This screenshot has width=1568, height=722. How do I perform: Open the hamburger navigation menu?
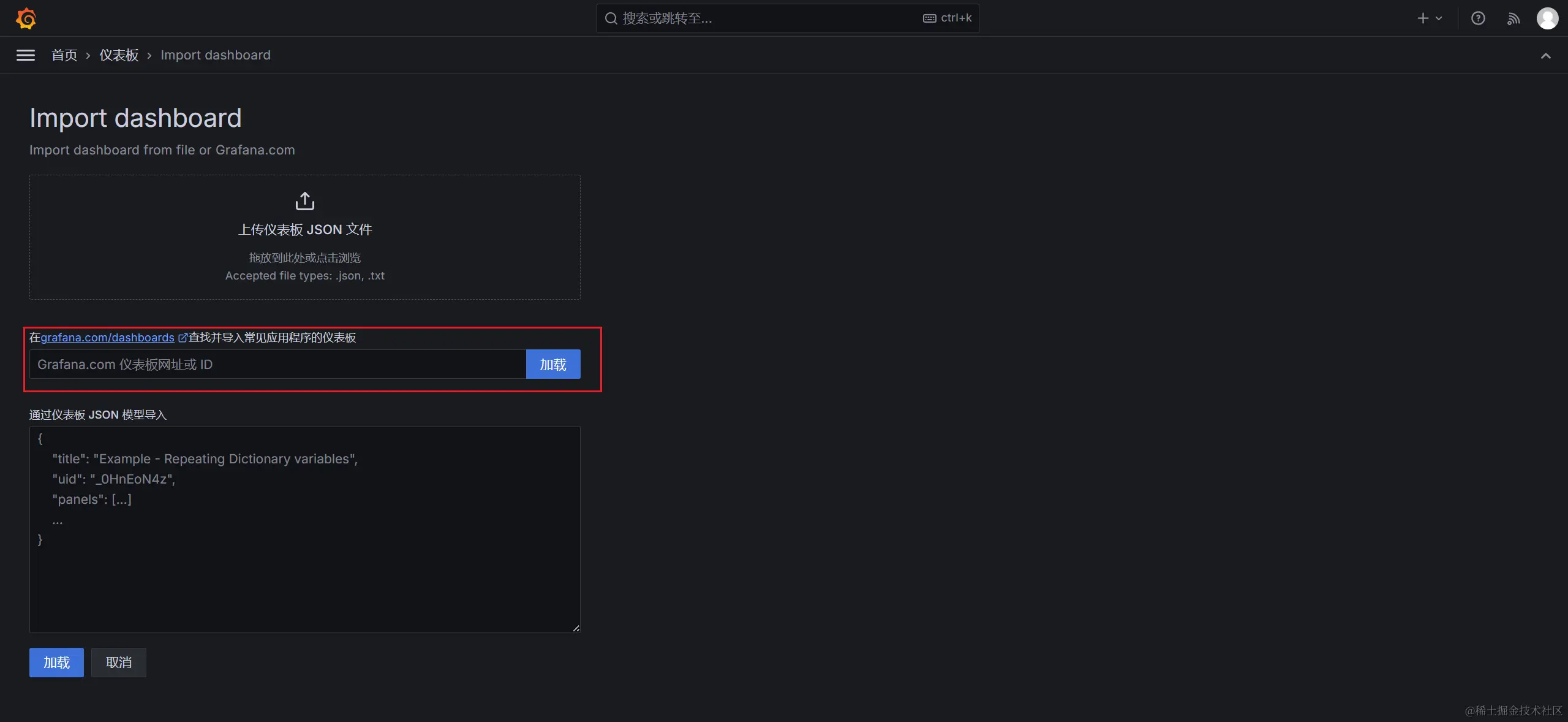coord(25,55)
